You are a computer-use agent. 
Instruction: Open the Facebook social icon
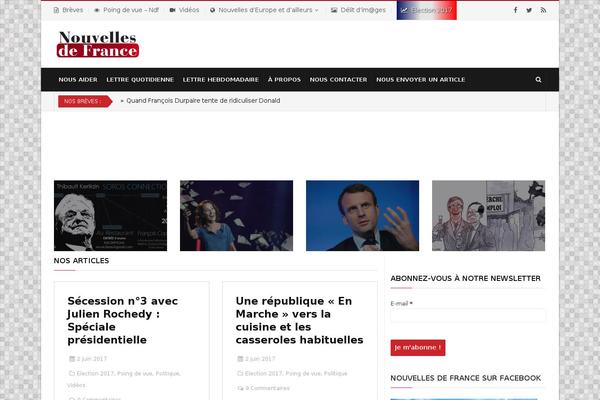(x=515, y=10)
